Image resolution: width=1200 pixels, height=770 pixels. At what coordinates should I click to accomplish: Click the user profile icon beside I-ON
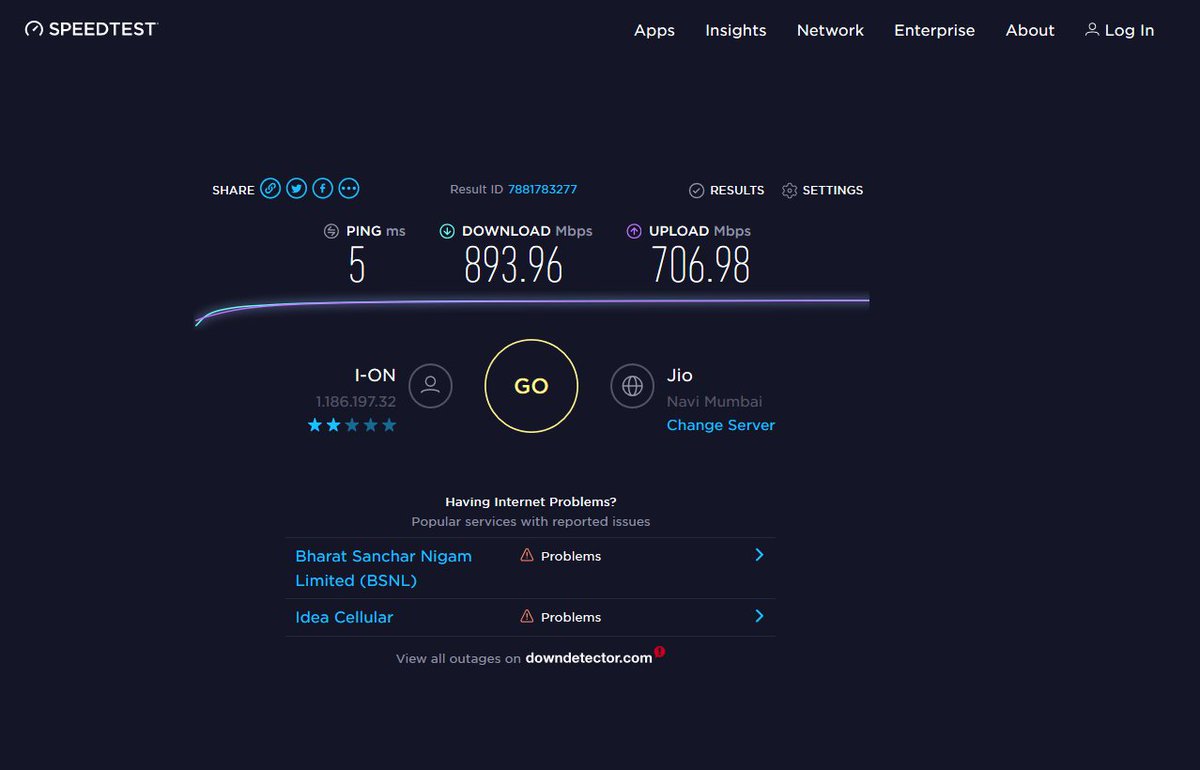[430, 386]
